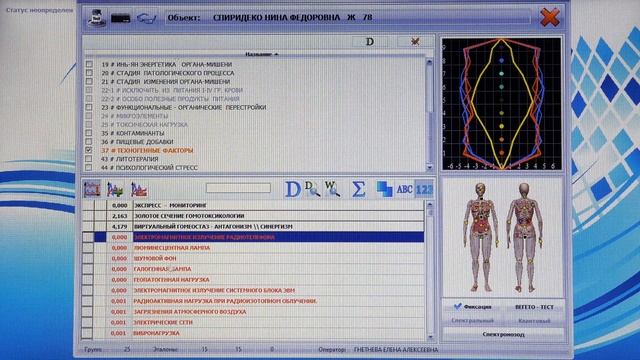Tick the box beside ВИБРОНАГРУЗКА
640x360 pixels.
pos(87,333)
